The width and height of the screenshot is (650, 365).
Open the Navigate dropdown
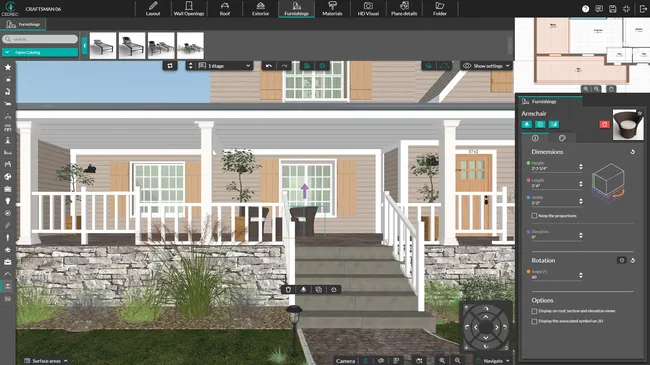(x=492, y=361)
